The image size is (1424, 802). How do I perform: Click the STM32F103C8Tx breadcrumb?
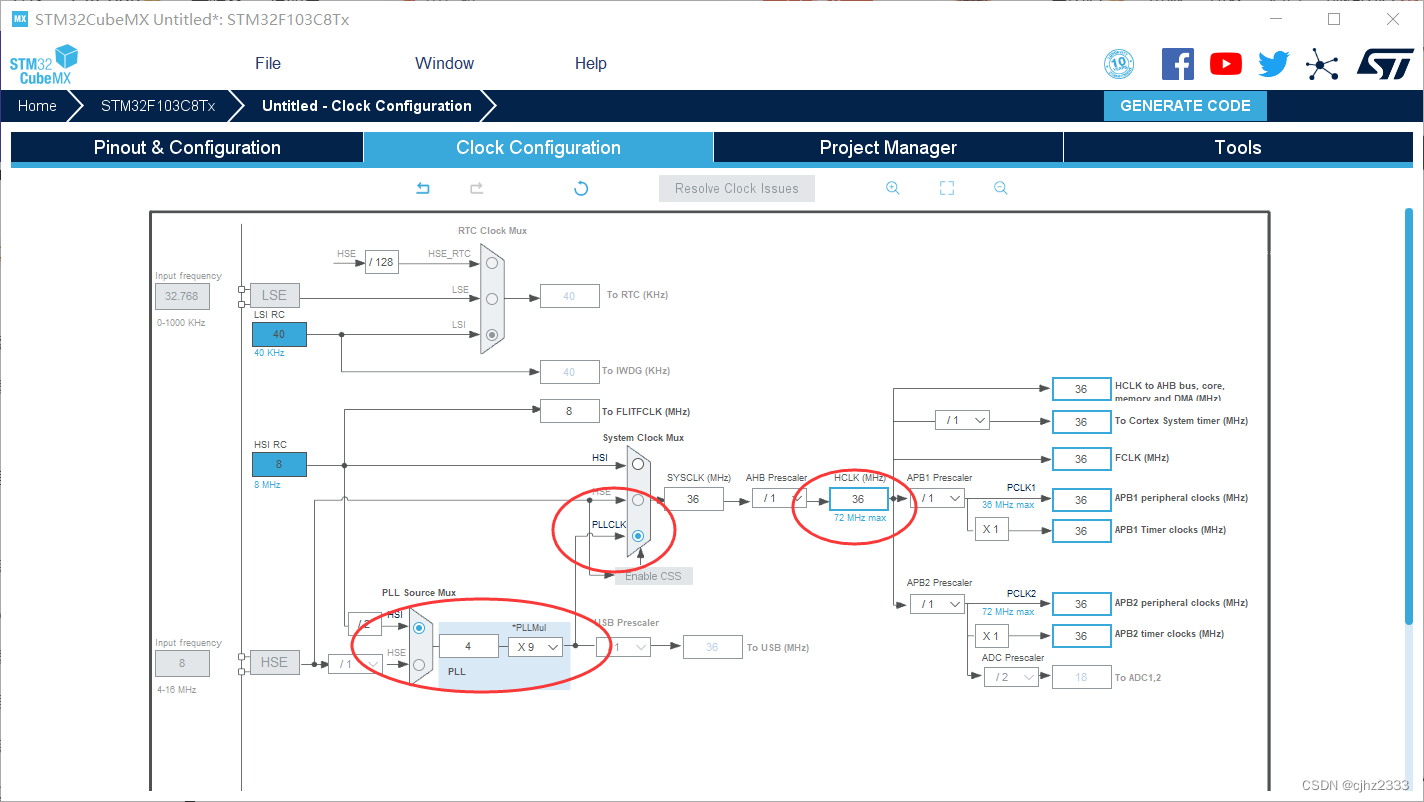tap(158, 106)
